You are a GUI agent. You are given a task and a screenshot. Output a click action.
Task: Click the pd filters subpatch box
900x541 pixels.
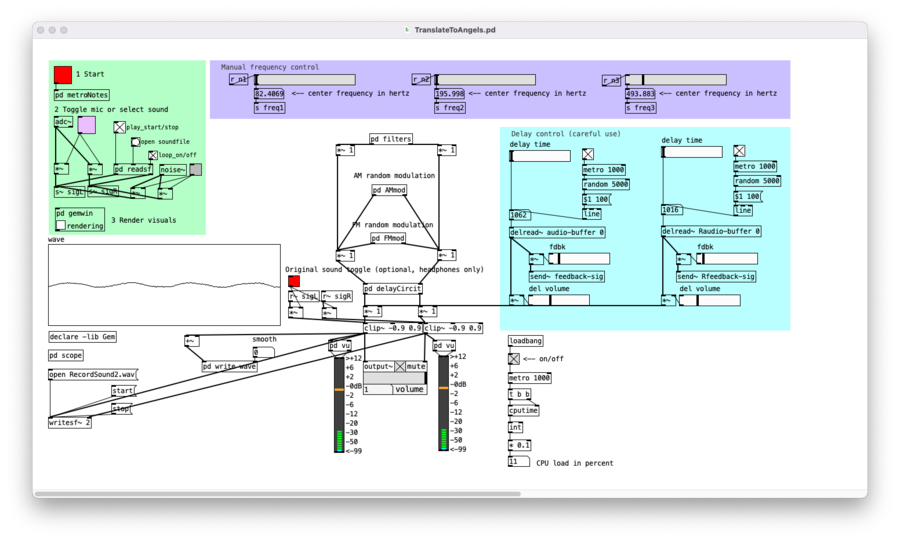coord(390,139)
